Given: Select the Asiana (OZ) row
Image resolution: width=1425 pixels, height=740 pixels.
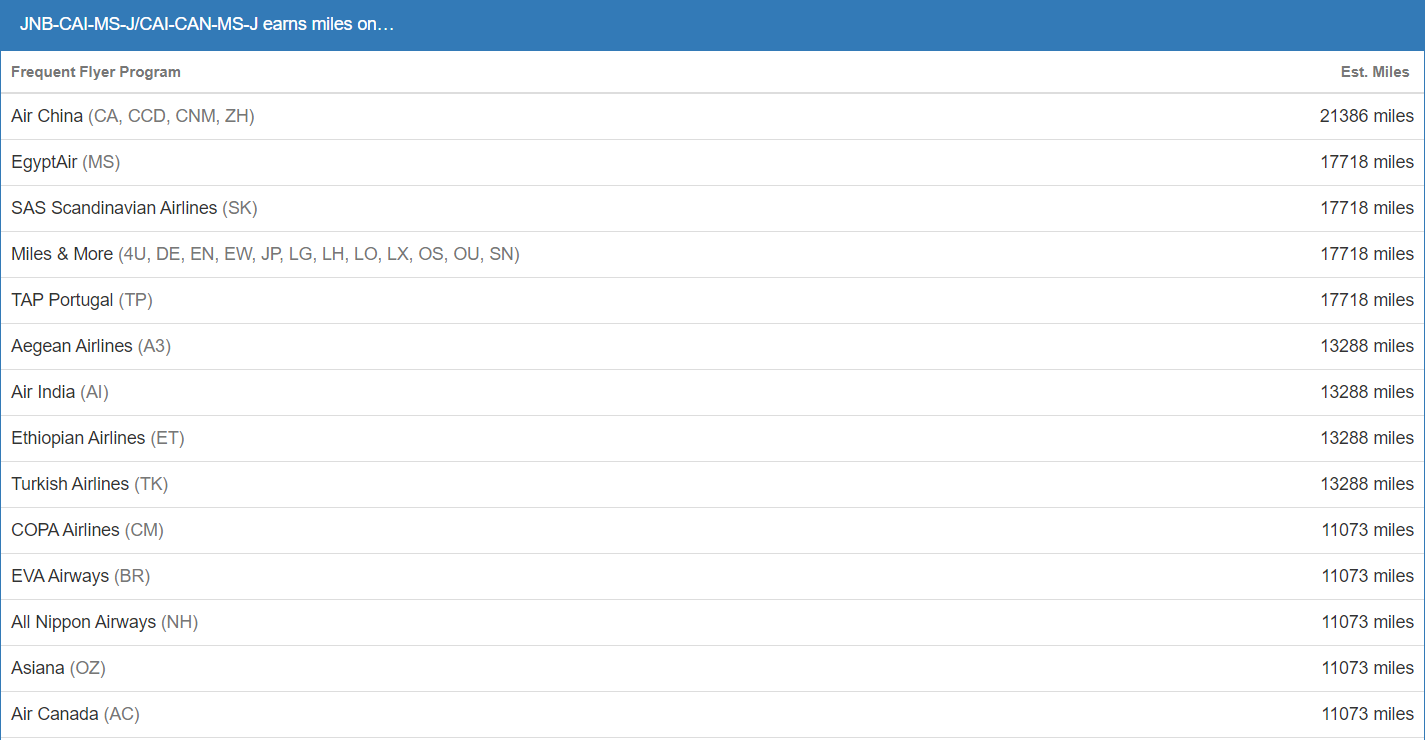Looking at the screenshot, I should (x=58, y=668).
